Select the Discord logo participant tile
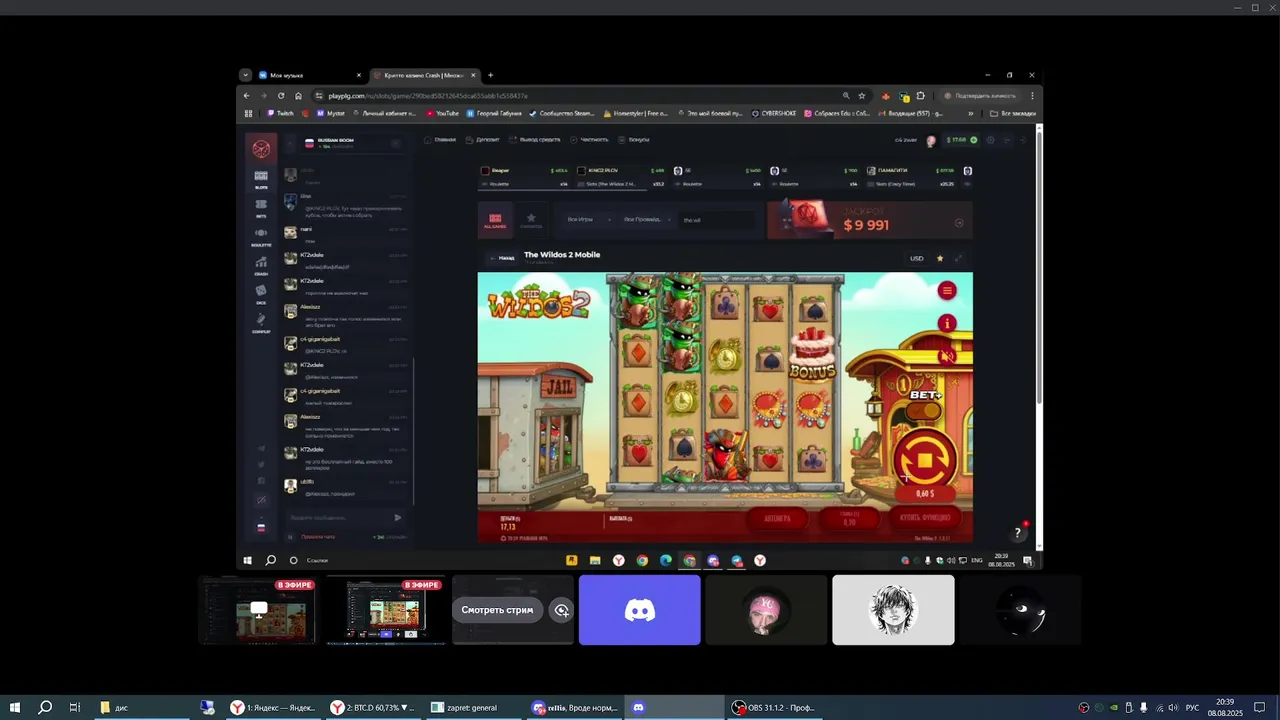Image resolution: width=1280 pixels, height=720 pixels. coord(640,610)
